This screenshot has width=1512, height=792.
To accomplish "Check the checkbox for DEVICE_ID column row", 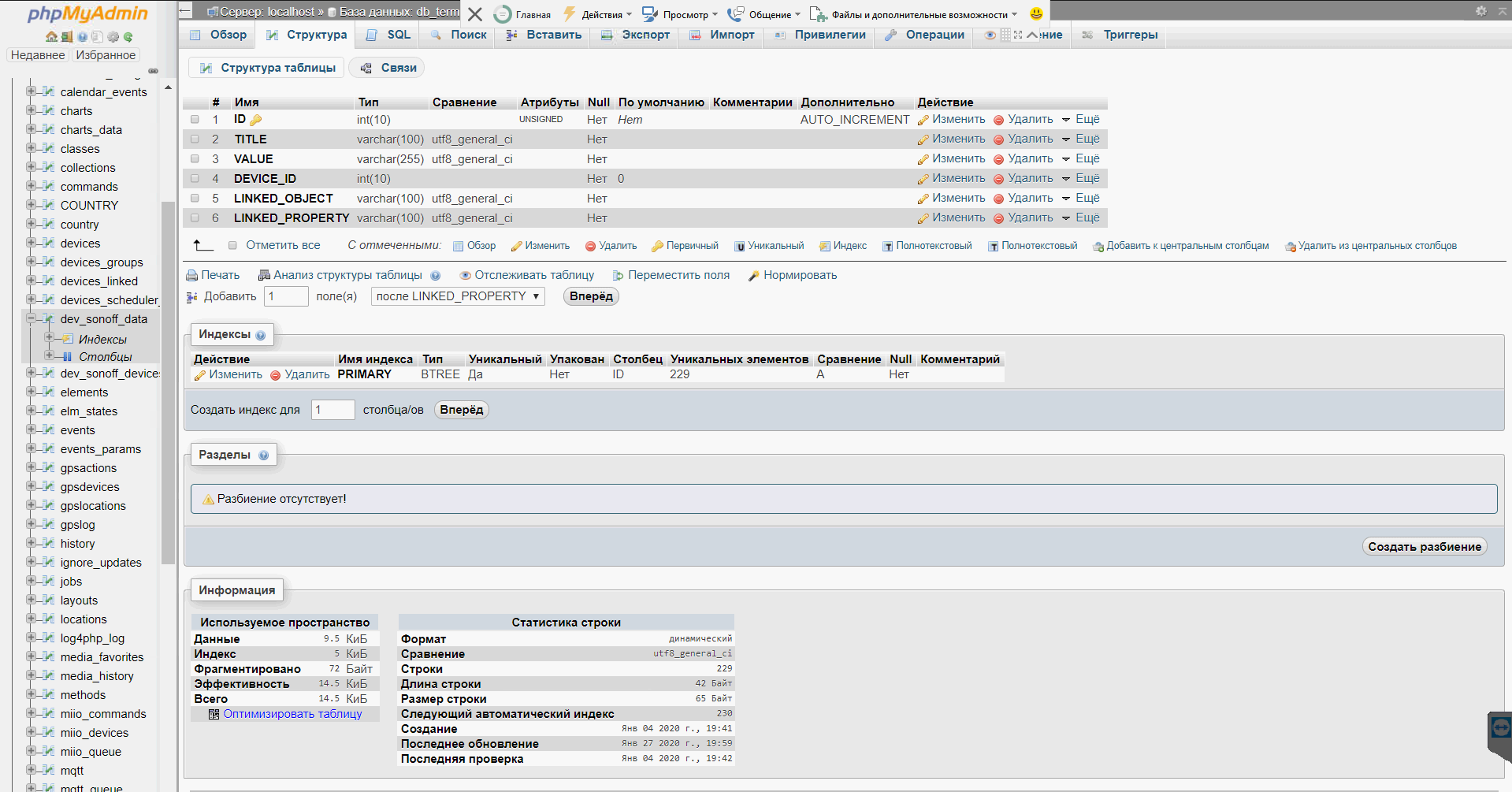I will [195, 179].
